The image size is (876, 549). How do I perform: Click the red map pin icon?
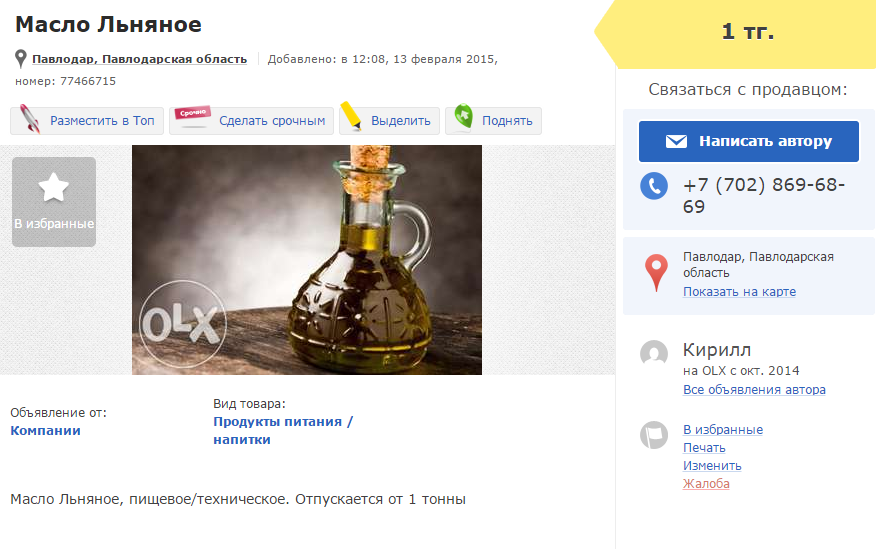pyautogui.click(x=655, y=272)
